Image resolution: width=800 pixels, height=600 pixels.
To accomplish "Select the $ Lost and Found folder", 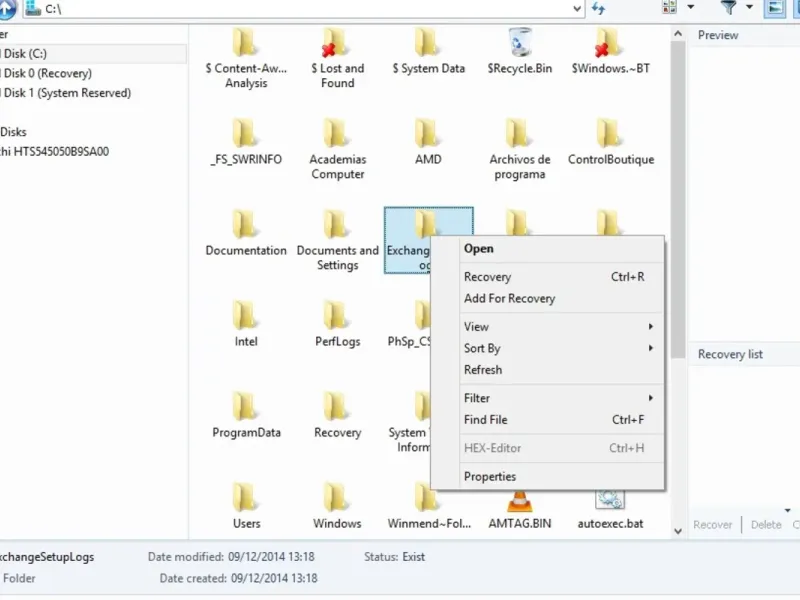I will [x=337, y=59].
